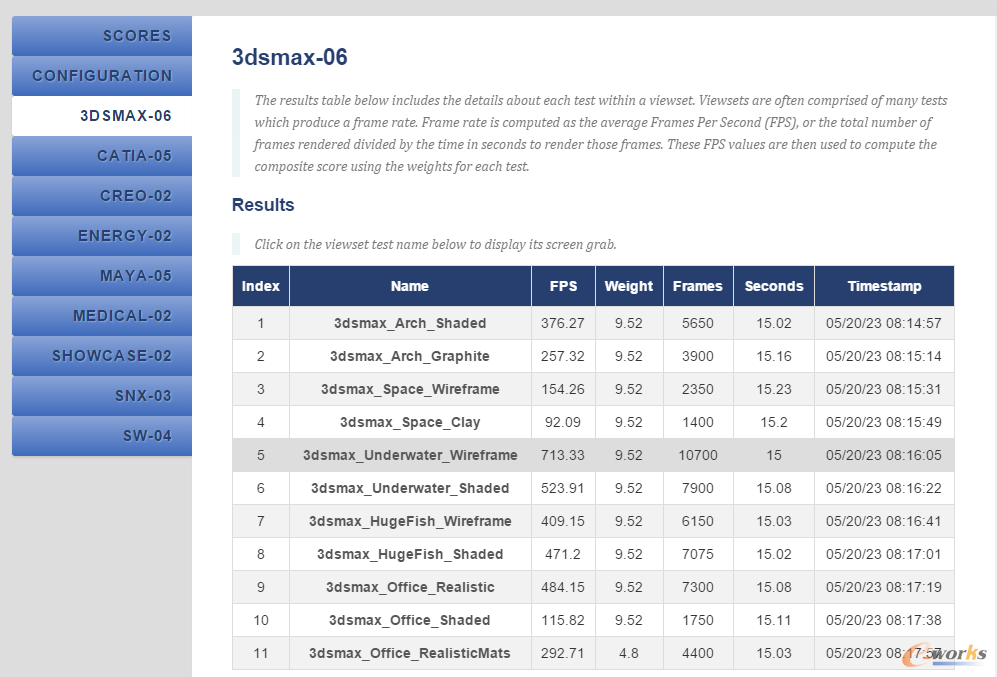The image size is (997, 677).
Task: Select FPS value 523.91
Action: point(563,488)
